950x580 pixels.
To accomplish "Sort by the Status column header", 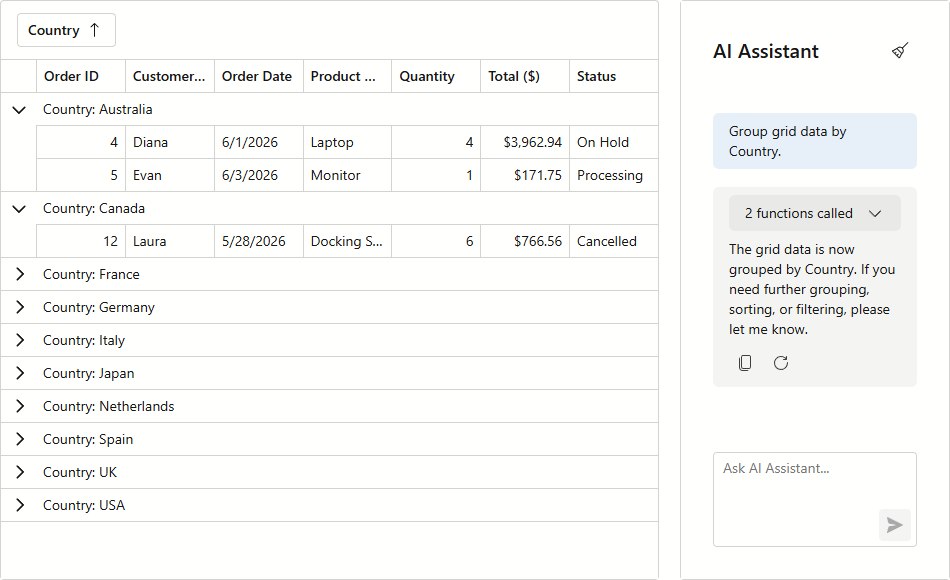I will pos(614,76).
